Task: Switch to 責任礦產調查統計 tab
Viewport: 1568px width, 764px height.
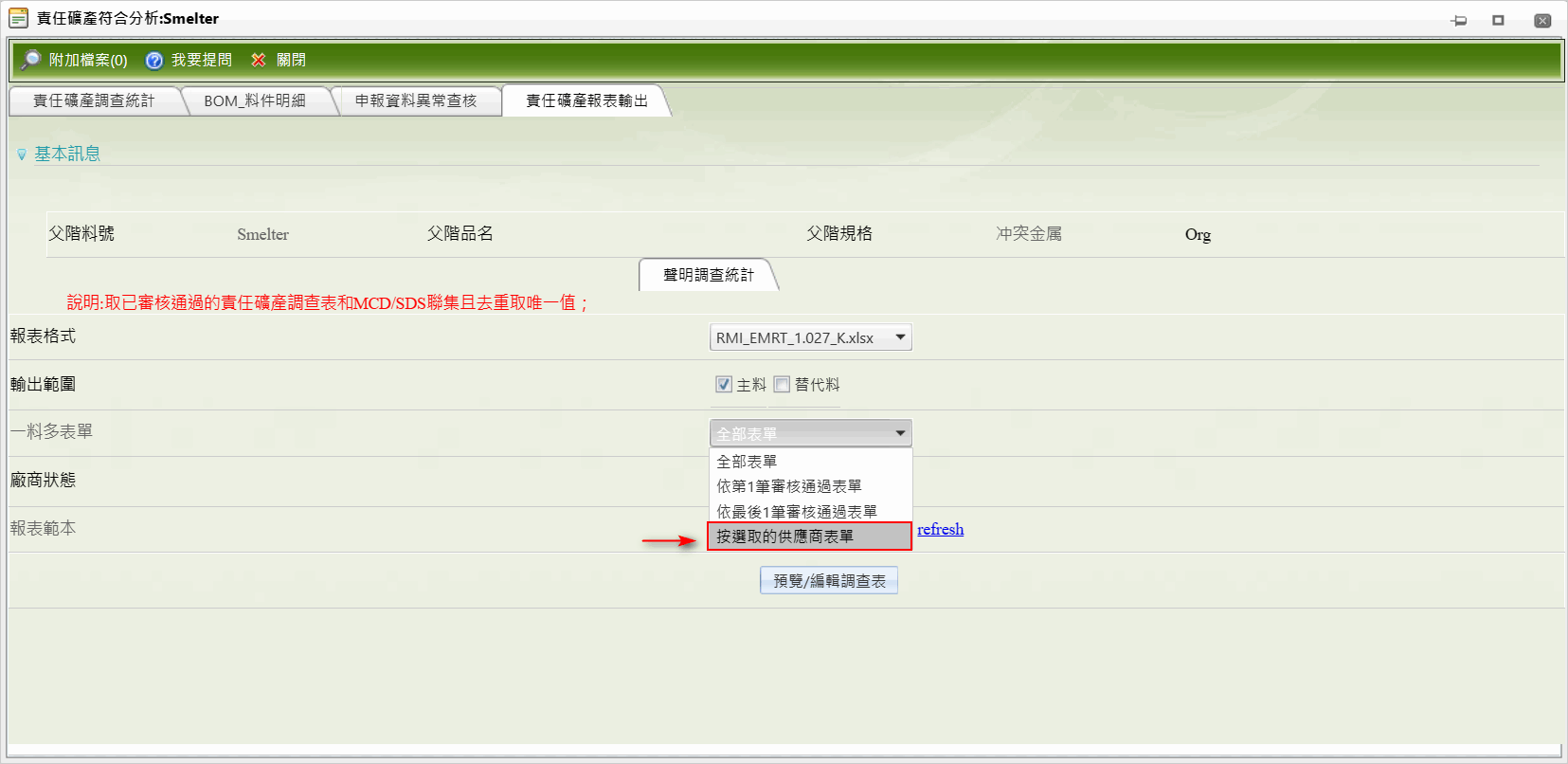Action: (x=94, y=100)
